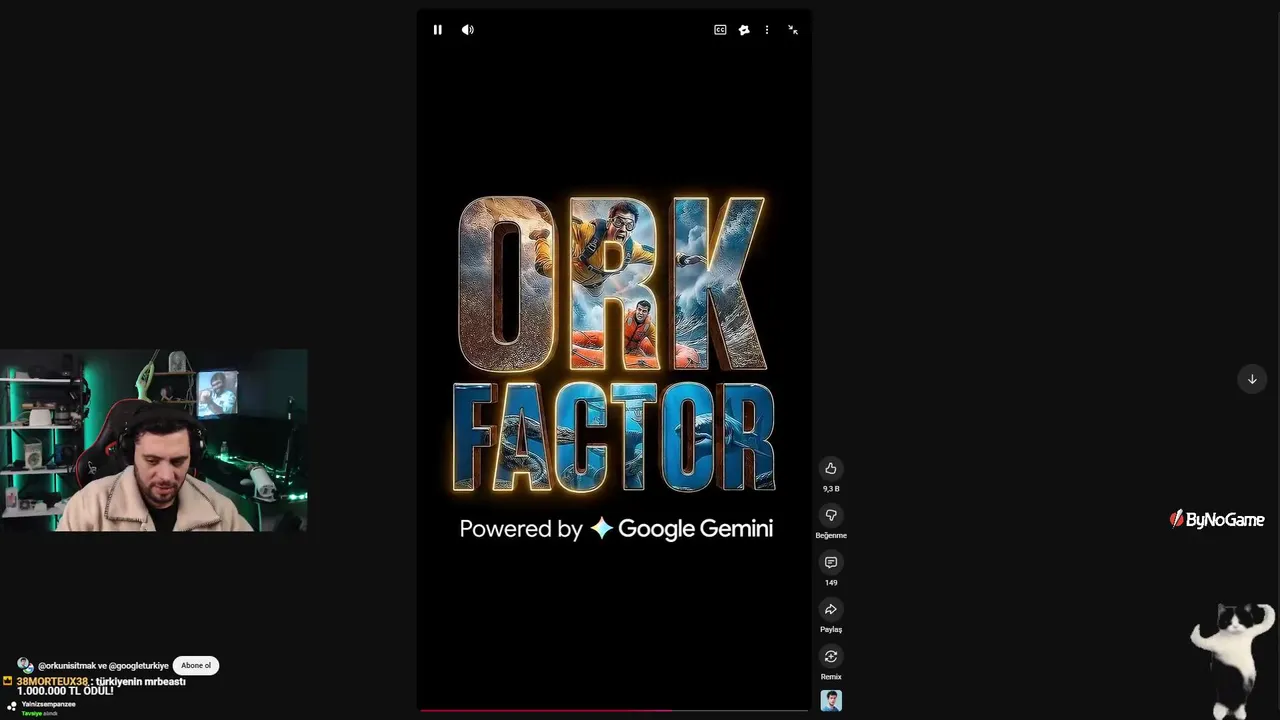
Task: Share the Short via Paylaş icon
Action: click(831, 609)
